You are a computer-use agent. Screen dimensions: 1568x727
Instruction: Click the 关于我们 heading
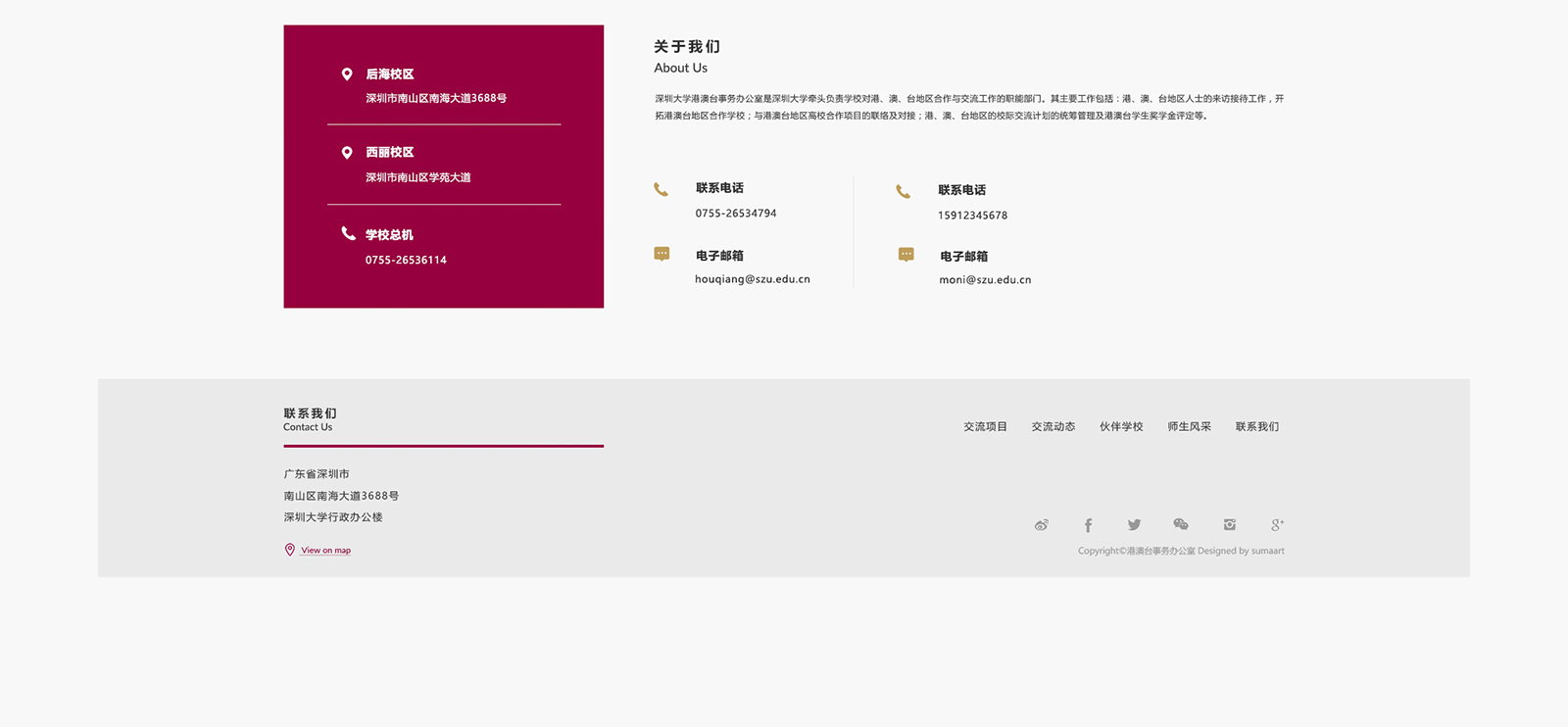pyautogui.click(x=687, y=46)
